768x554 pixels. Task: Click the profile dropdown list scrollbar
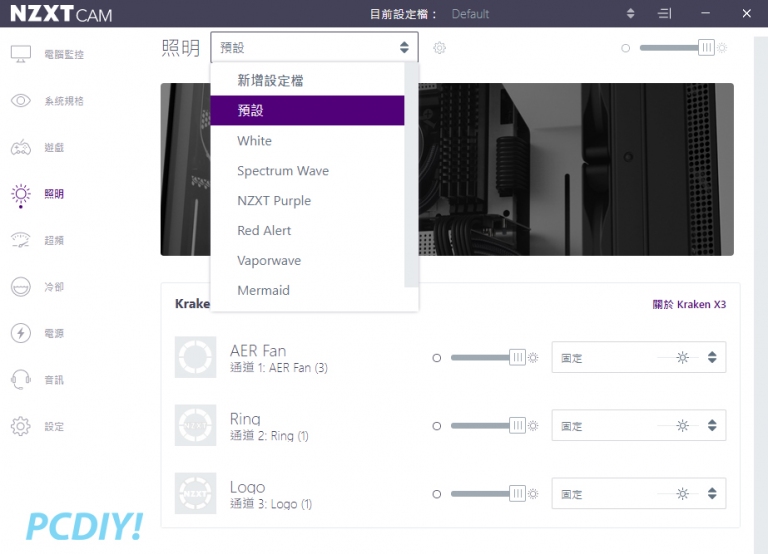(411, 175)
